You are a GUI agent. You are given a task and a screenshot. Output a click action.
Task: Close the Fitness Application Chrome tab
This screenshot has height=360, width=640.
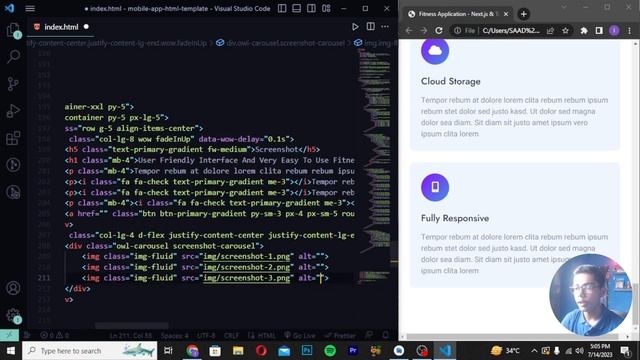[506, 14]
